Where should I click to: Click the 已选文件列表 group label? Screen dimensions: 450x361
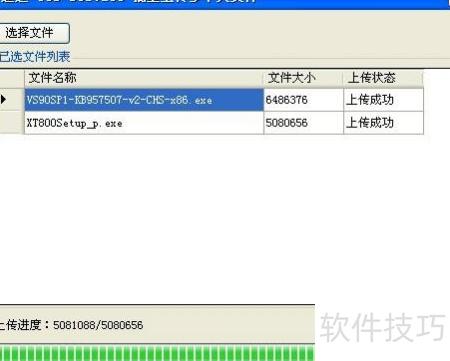[x=35, y=57]
